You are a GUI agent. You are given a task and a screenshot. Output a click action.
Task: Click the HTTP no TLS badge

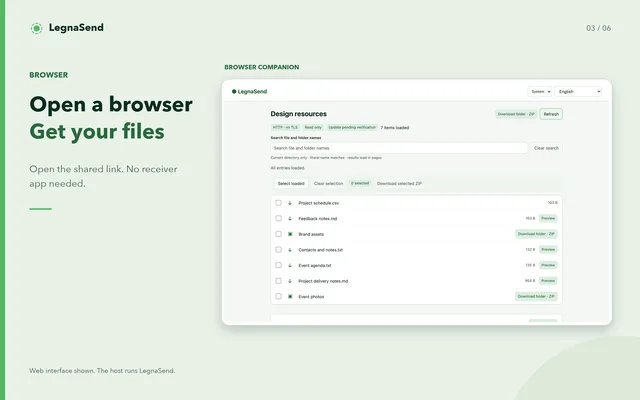point(285,127)
